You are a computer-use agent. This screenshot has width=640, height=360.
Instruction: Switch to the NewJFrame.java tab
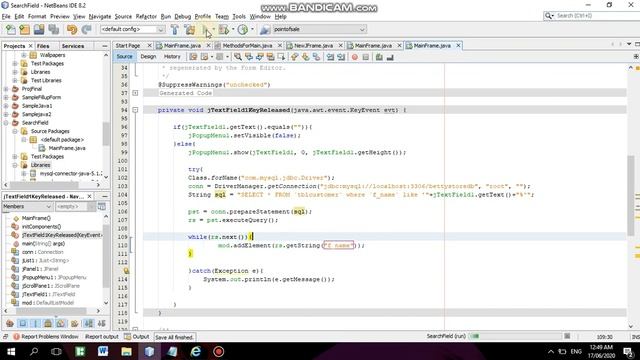pyautogui.click(x=313, y=46)
